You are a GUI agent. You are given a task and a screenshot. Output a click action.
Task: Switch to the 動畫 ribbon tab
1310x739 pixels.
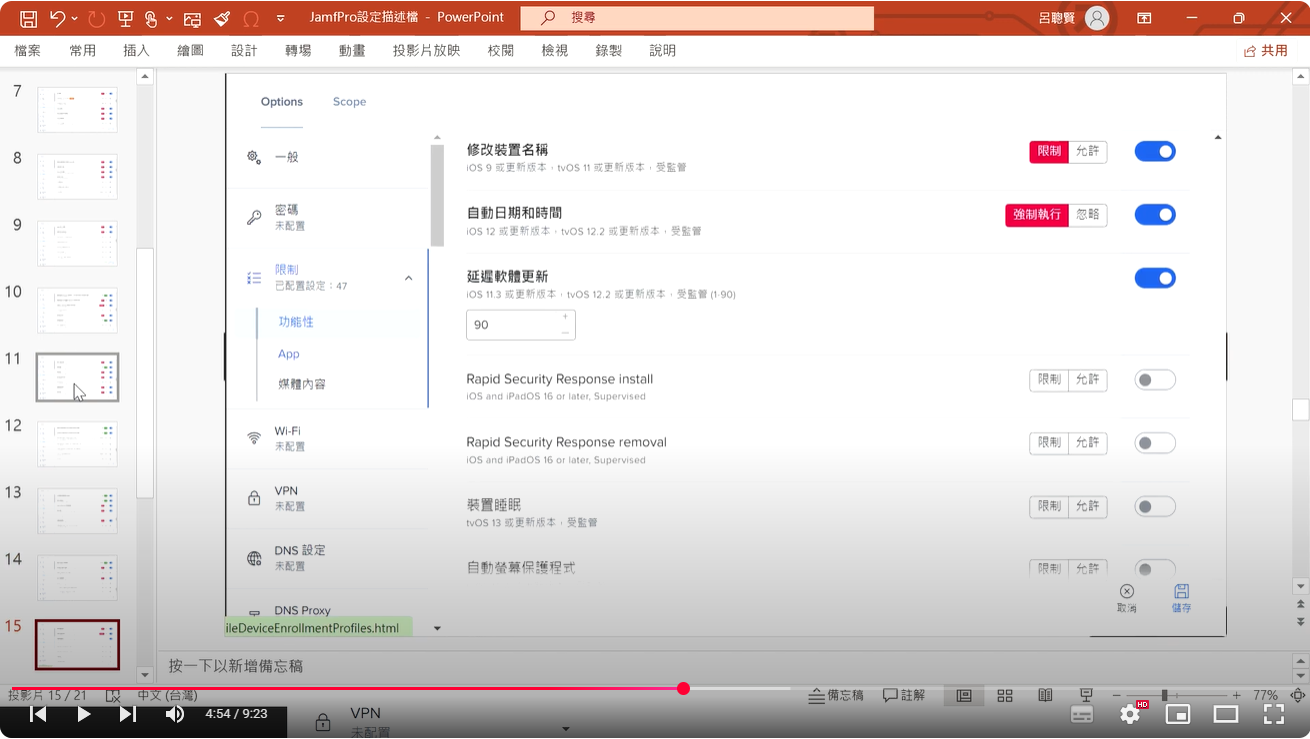click(352, 50)
